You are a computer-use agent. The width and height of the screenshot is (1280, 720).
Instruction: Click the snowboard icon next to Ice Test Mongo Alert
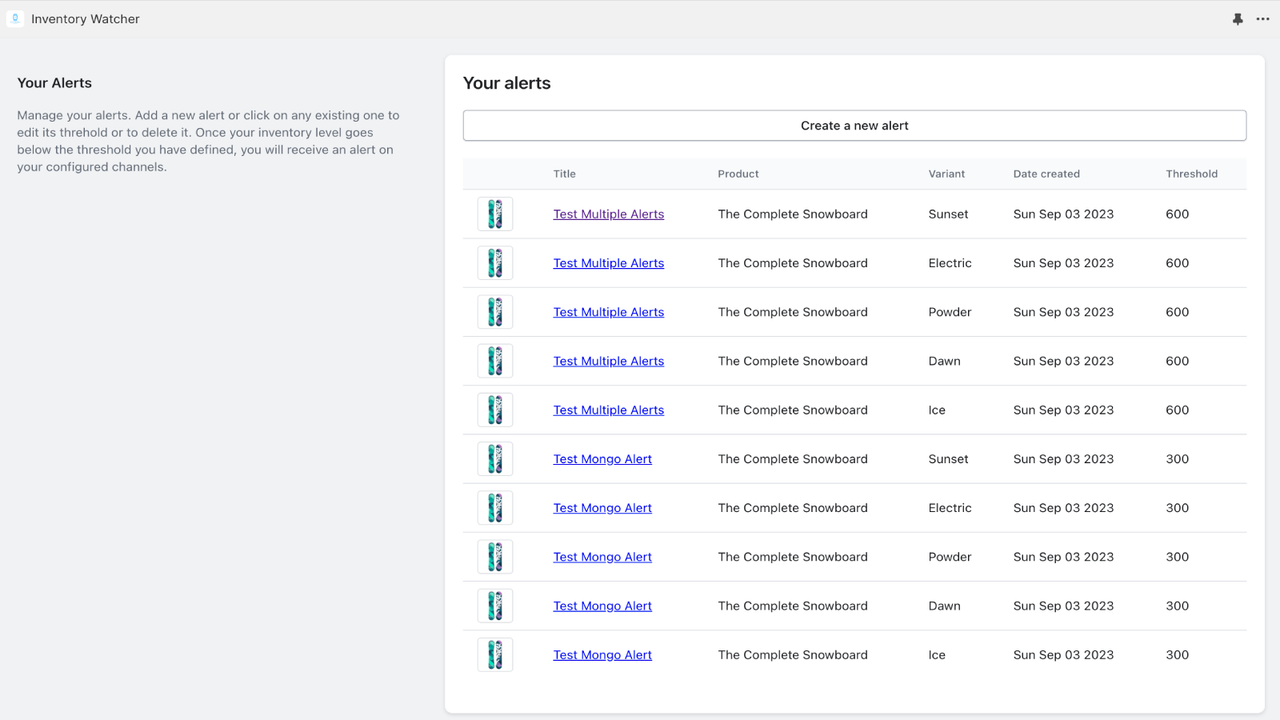(495, 654)
